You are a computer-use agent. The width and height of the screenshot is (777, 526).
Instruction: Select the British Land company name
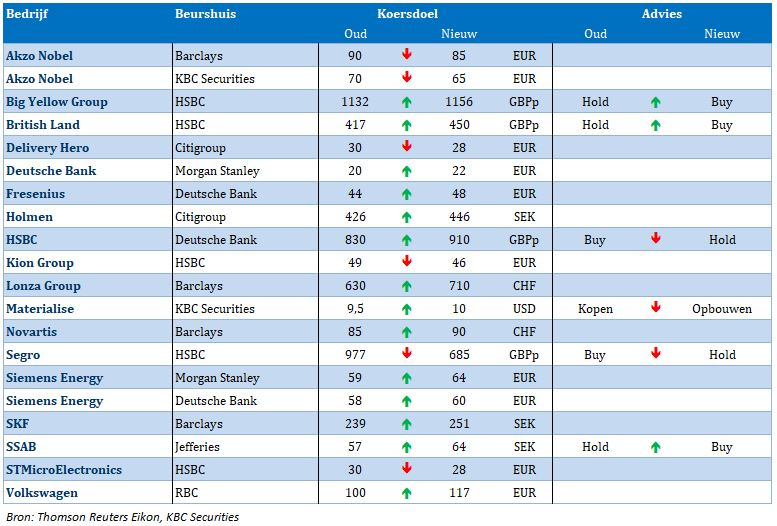43,125
